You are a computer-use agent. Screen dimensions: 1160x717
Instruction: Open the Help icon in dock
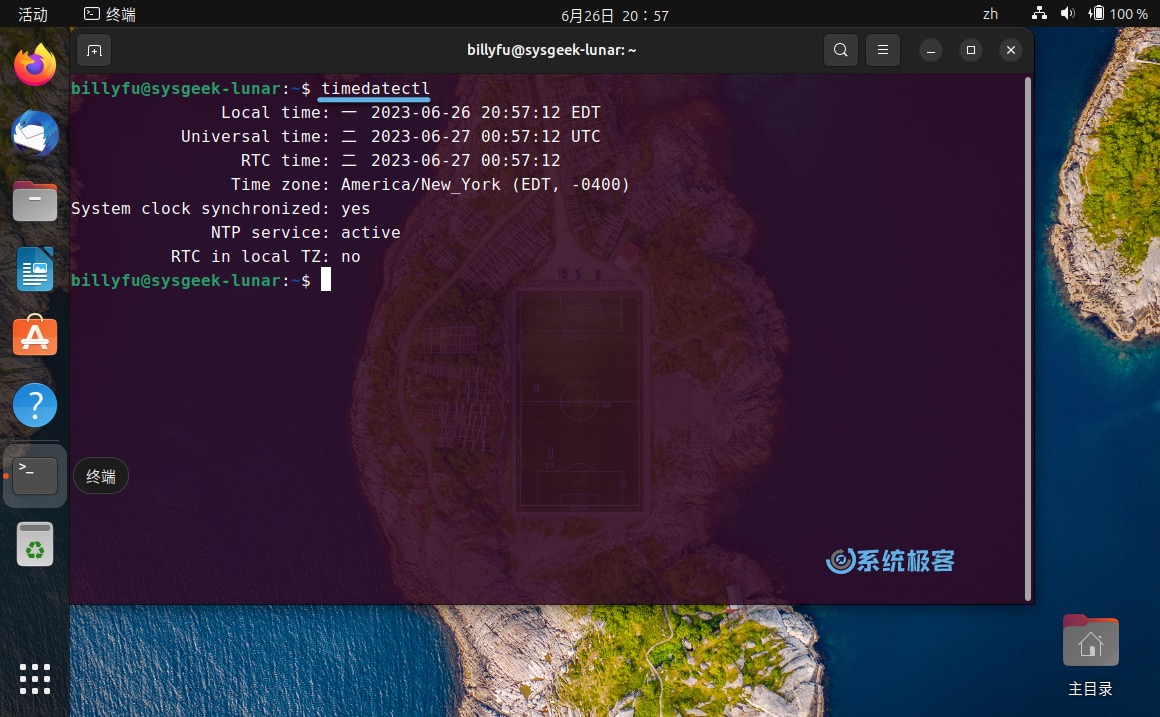(35, 405)
